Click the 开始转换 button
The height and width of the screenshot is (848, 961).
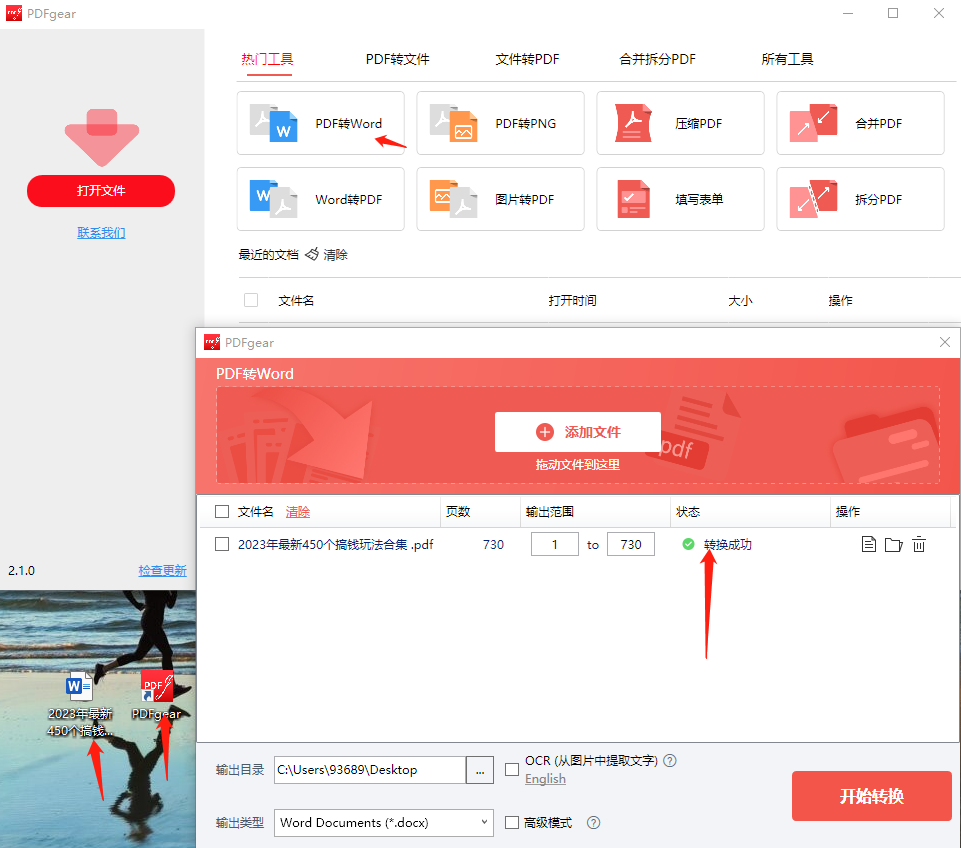tap(872, 796)
